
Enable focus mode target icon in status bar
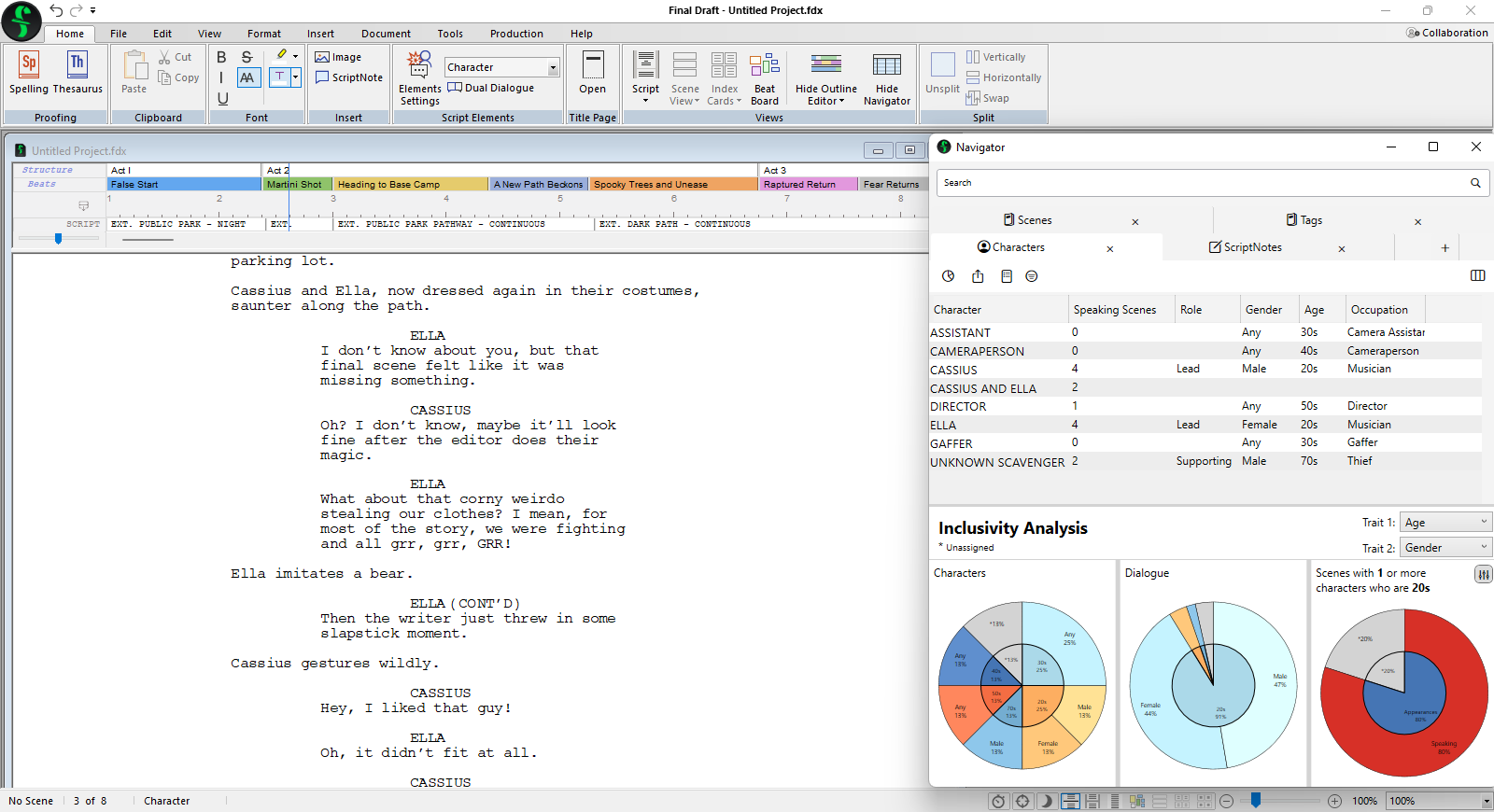(1022, 801)
